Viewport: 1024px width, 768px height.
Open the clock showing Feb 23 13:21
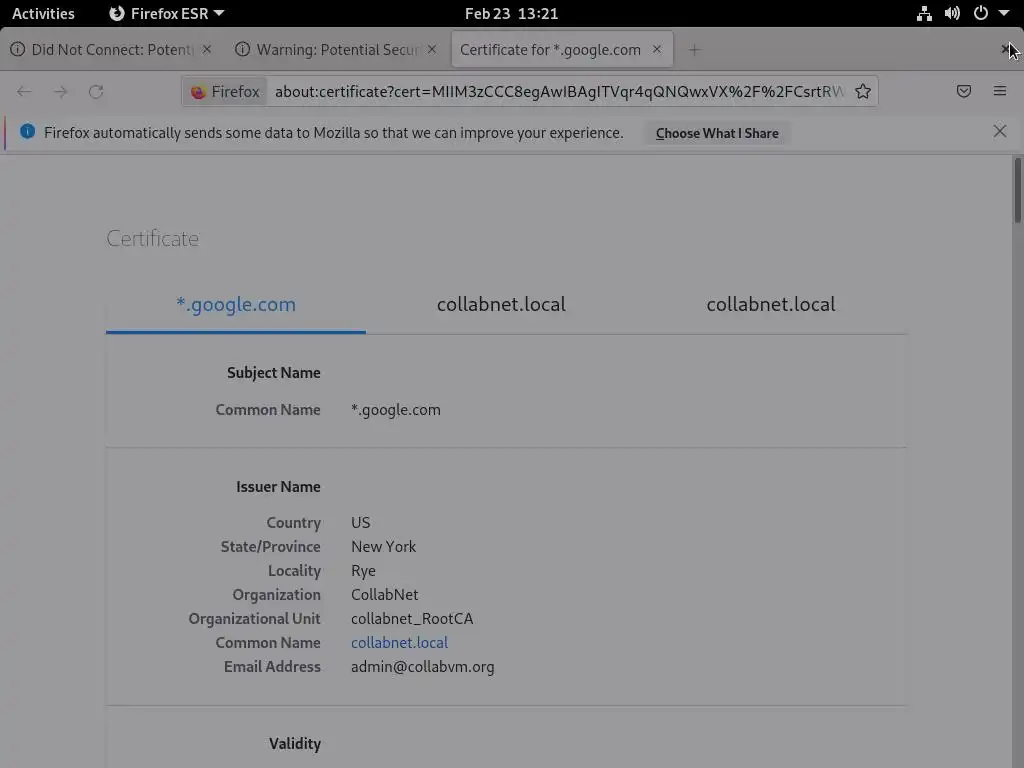tap(511, 13)
